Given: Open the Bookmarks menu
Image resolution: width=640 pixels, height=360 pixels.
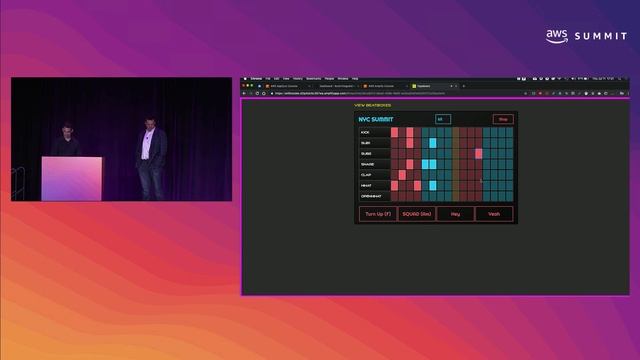Looking at the screenshot, I should pyautogui.click(x=313, y=79).
